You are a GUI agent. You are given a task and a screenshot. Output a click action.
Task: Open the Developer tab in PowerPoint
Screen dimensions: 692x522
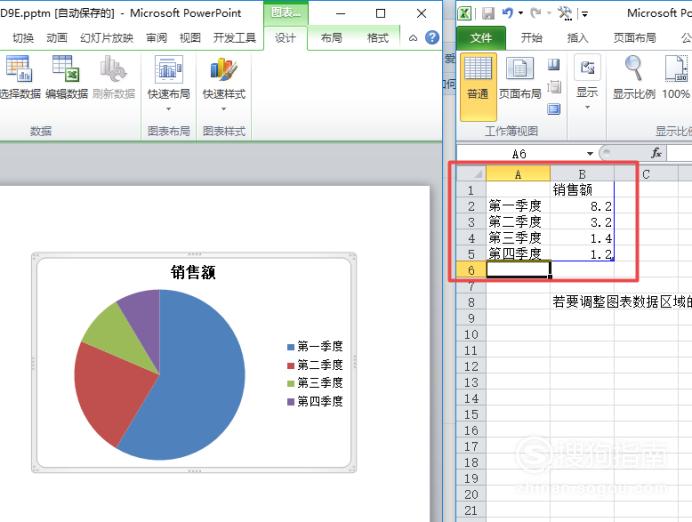(x=234, y=38)
